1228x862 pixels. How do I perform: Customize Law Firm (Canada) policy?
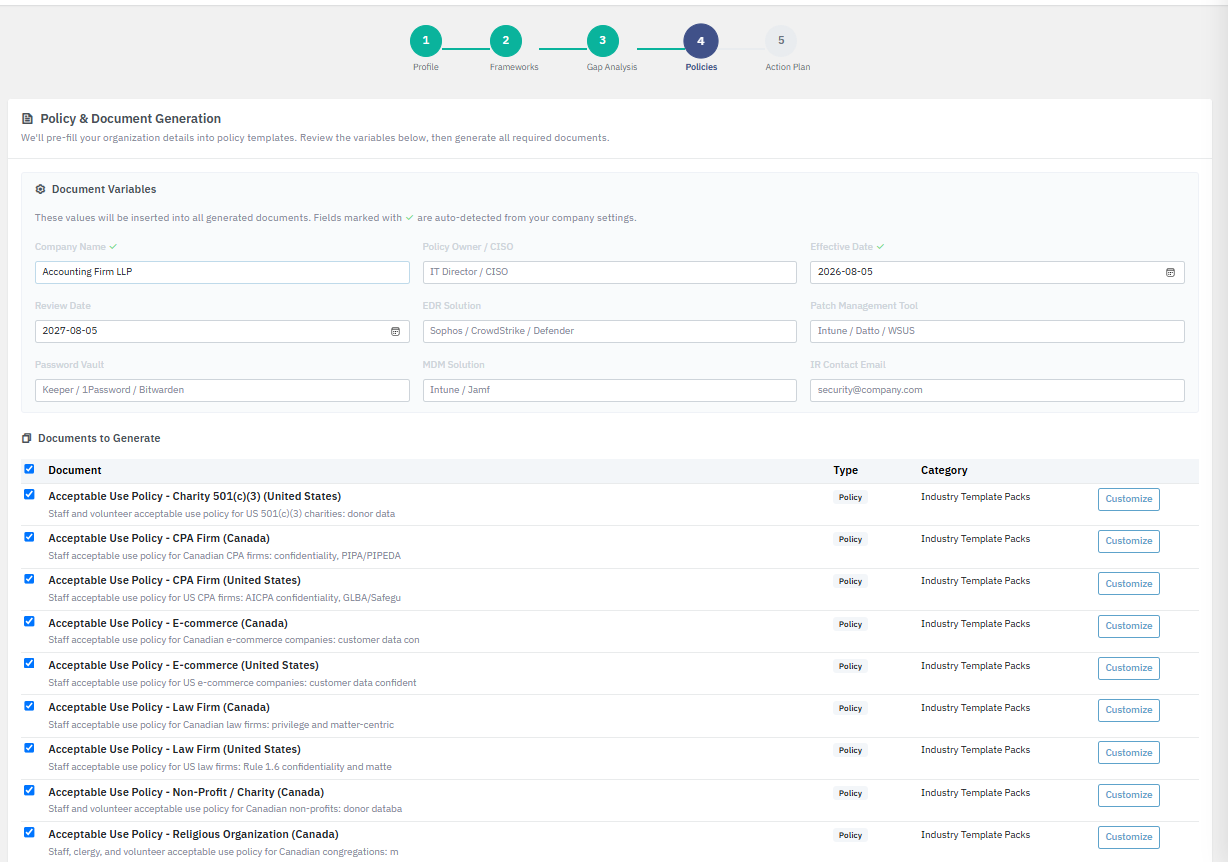point(1129,710)
